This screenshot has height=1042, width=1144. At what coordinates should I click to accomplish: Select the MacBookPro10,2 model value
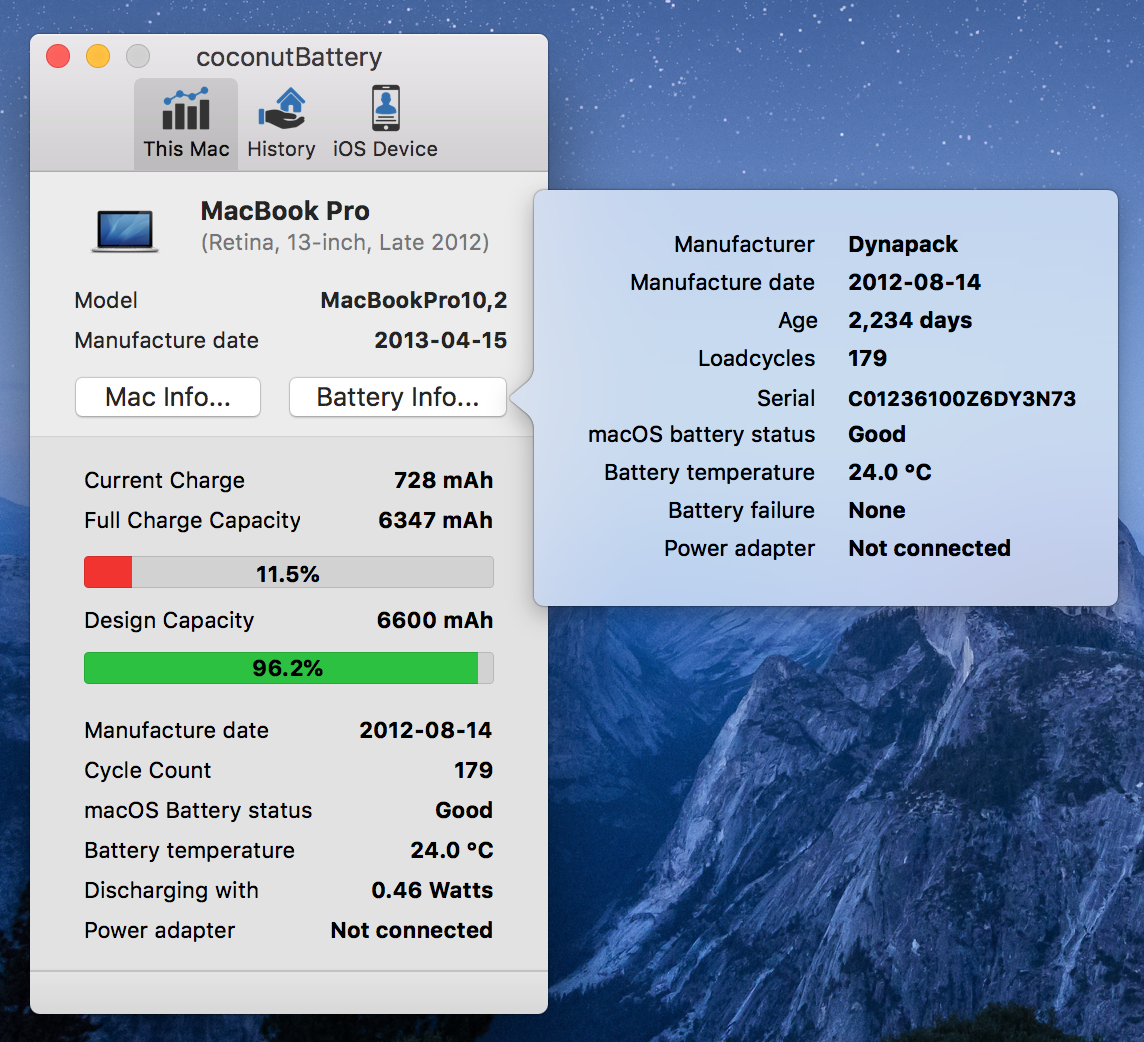pos(414,300)
